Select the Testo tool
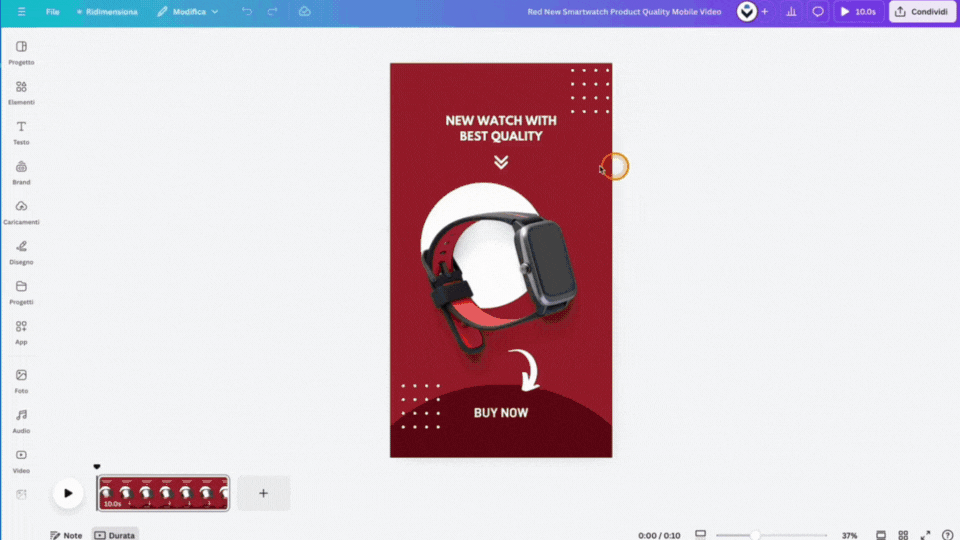The width and height of the screenshot is (960, 540). (21, 132)
